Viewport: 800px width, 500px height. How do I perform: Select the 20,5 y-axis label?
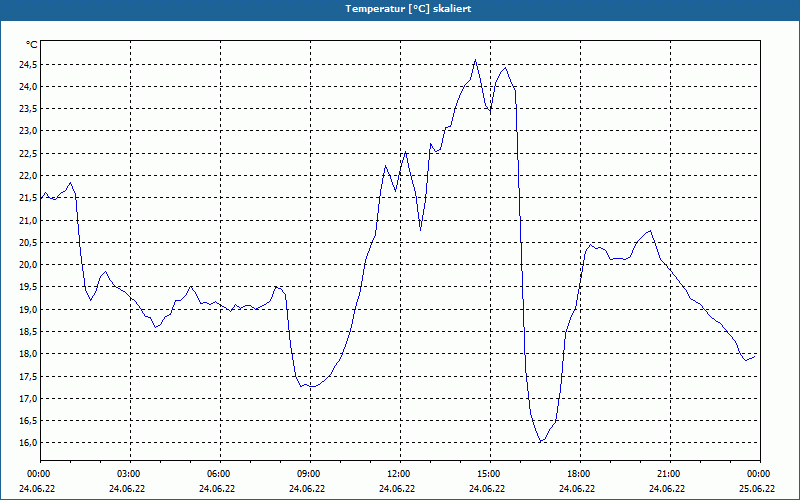pyautogui.click(x=28, y=242)
